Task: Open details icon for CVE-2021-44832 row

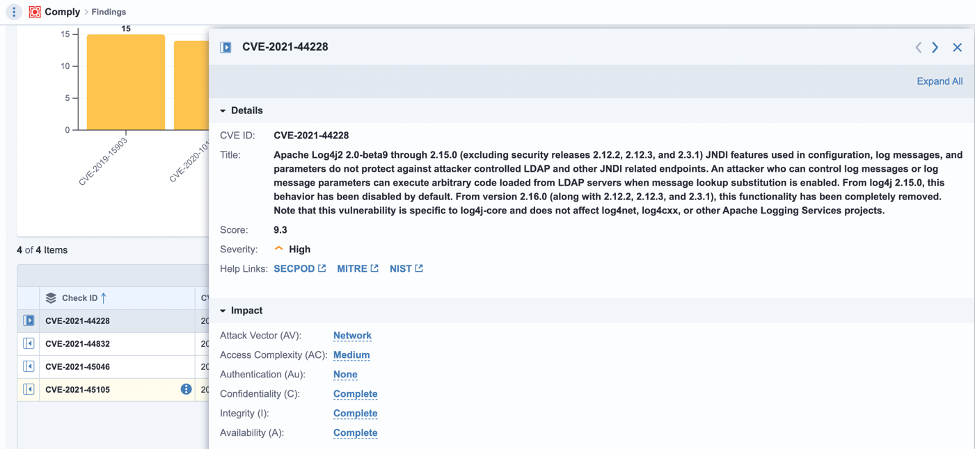Action: (28, 344)
